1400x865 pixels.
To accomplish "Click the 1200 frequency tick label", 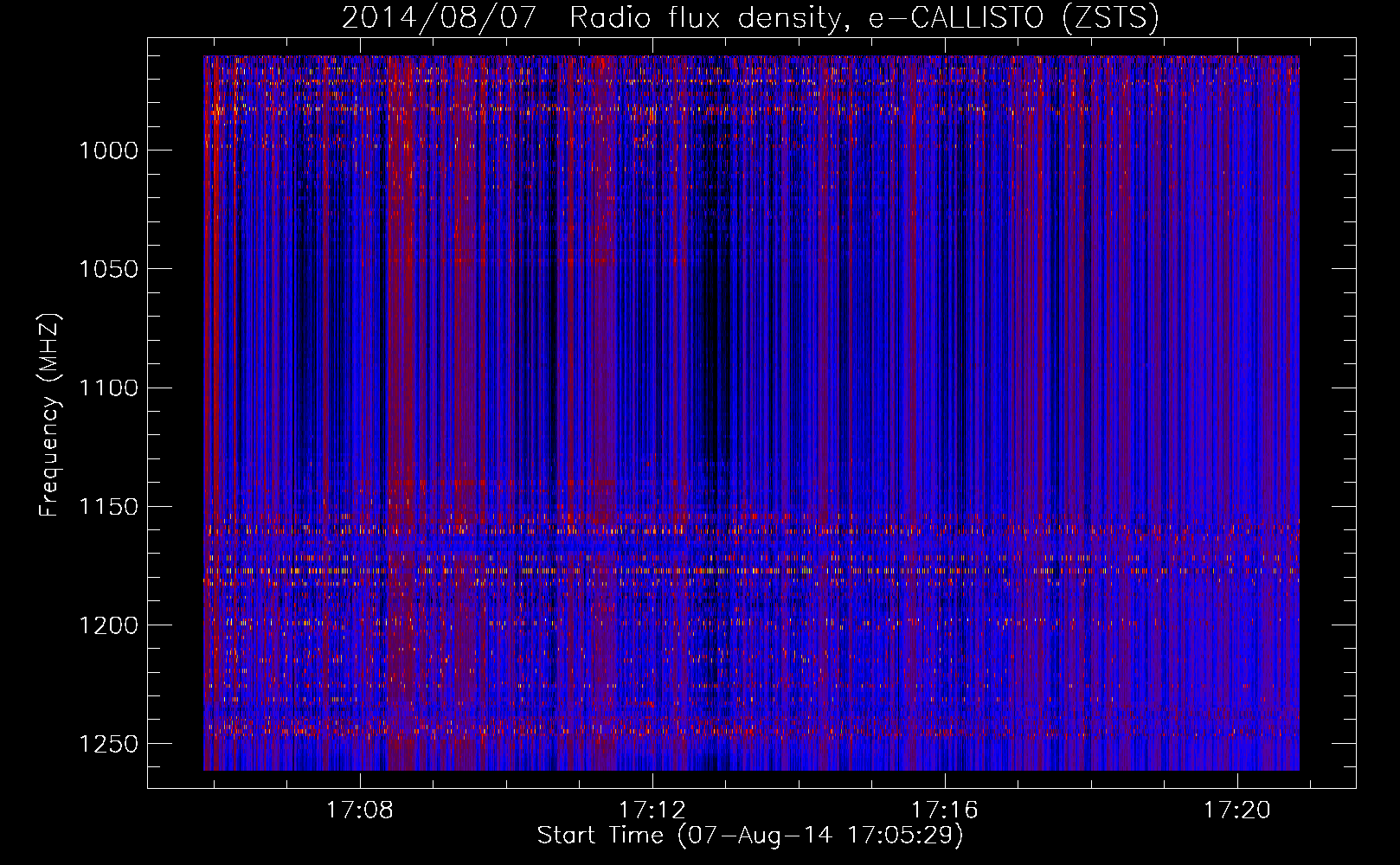I will click(x=108, y=625).
